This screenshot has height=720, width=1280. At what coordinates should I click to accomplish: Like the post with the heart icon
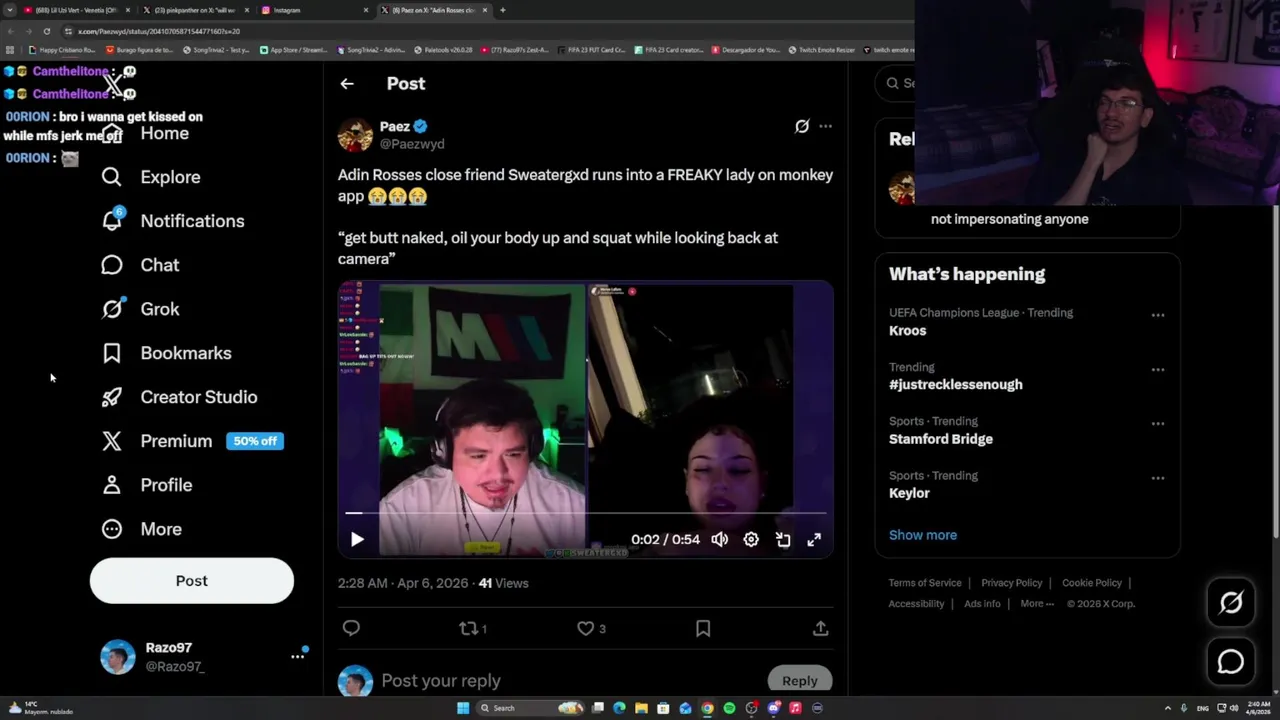[x=586, y=628]
